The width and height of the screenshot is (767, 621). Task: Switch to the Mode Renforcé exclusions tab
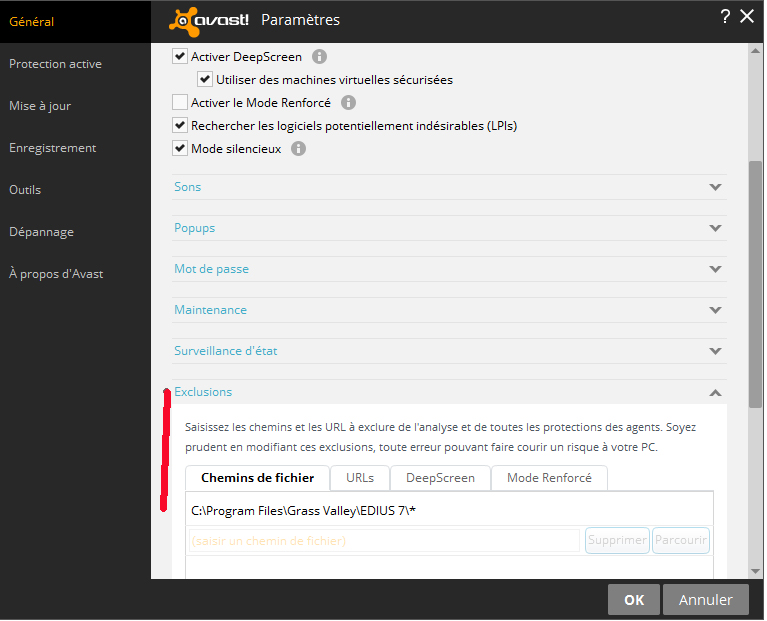[x=550, y=479]
